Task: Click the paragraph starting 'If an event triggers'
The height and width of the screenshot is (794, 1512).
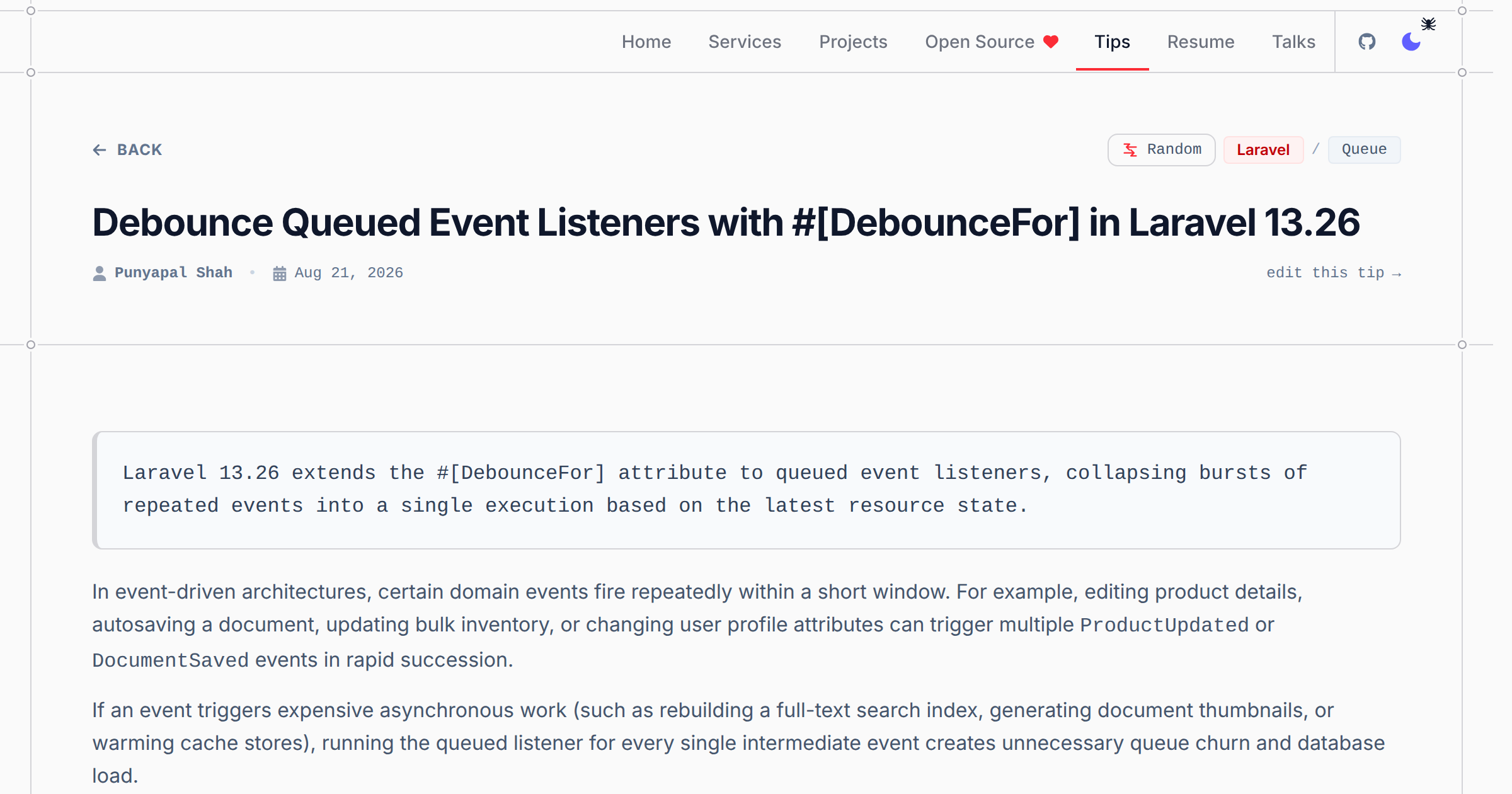Action: pos(738,743)
